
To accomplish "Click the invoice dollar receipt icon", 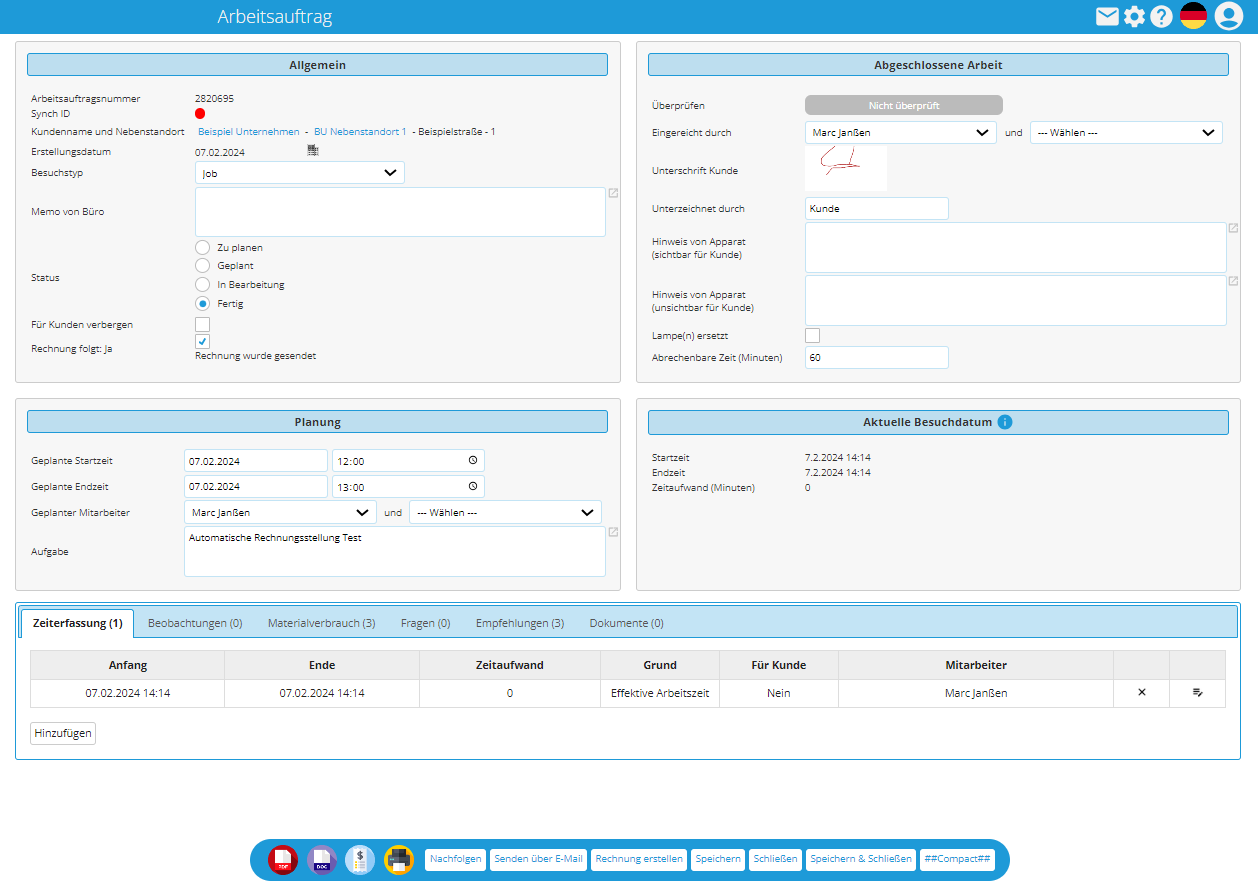I will click(360, 860).
